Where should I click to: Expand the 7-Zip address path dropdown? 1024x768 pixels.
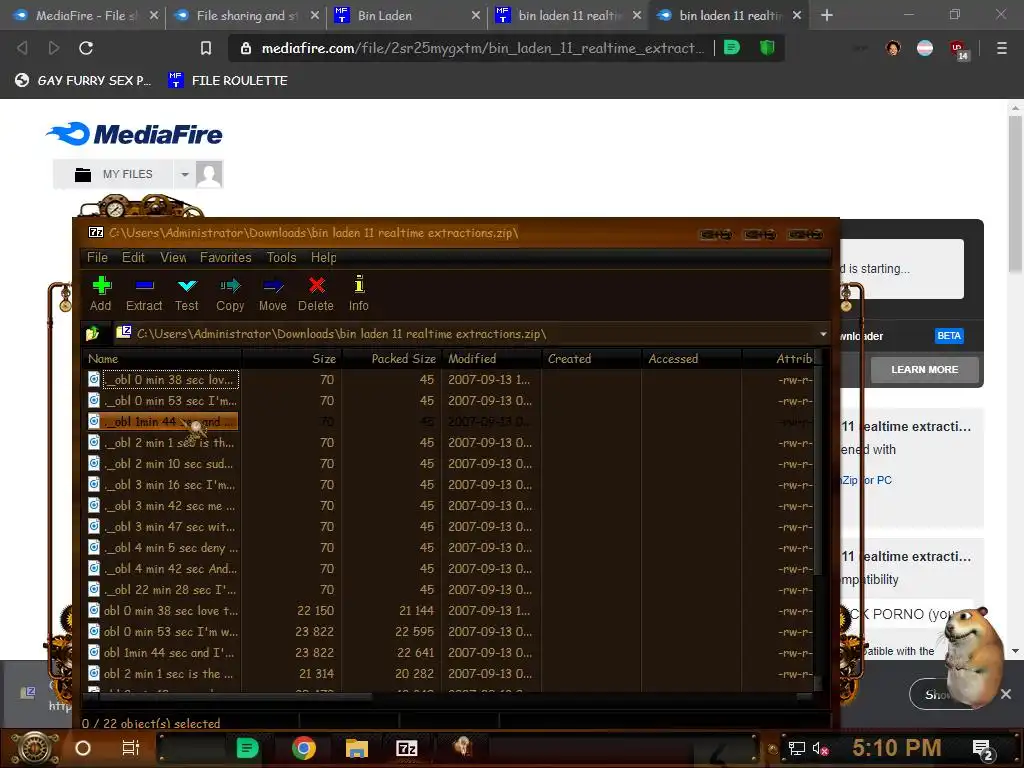(823, 334)
